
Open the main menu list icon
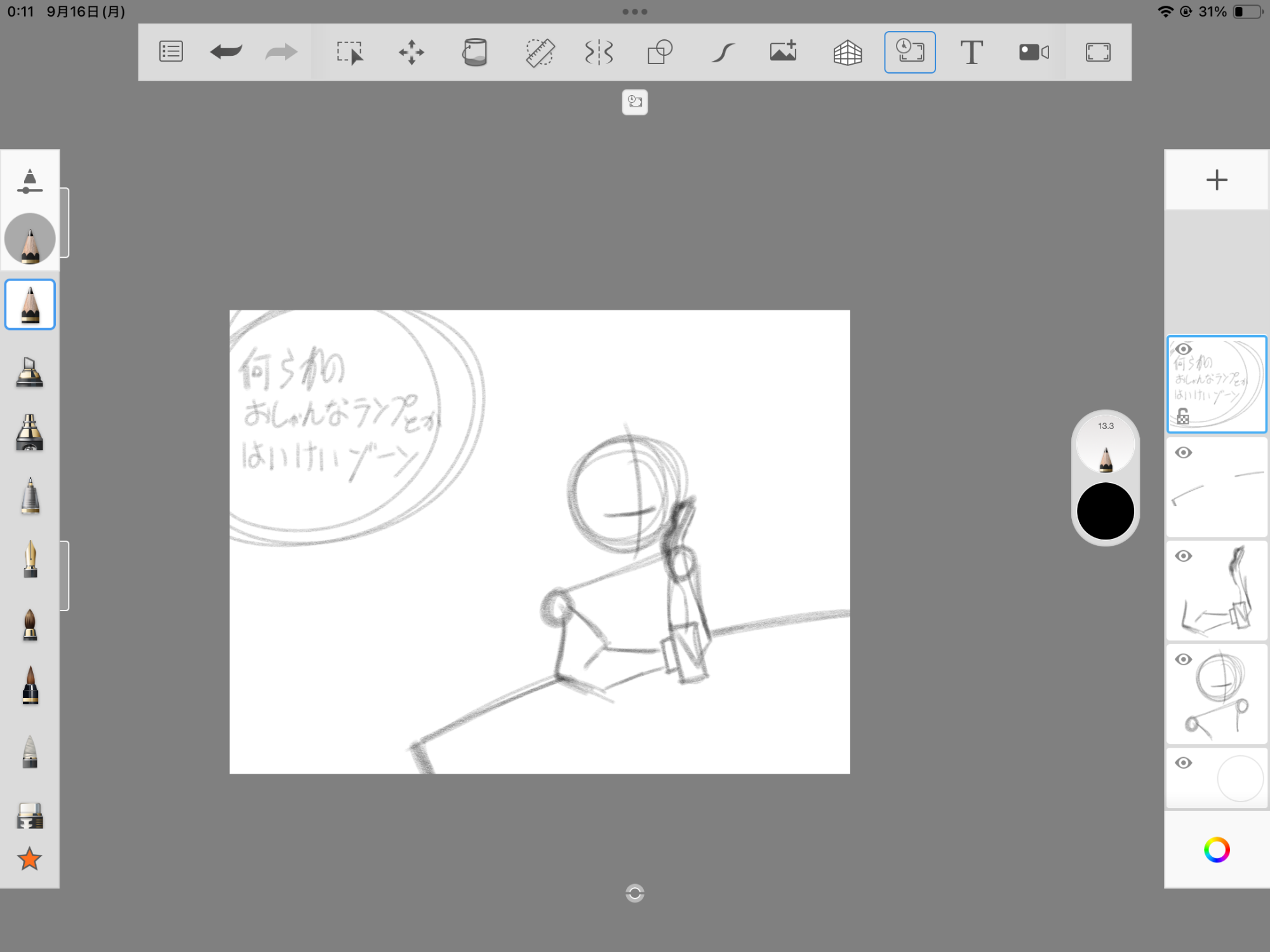tap(171, 52)
